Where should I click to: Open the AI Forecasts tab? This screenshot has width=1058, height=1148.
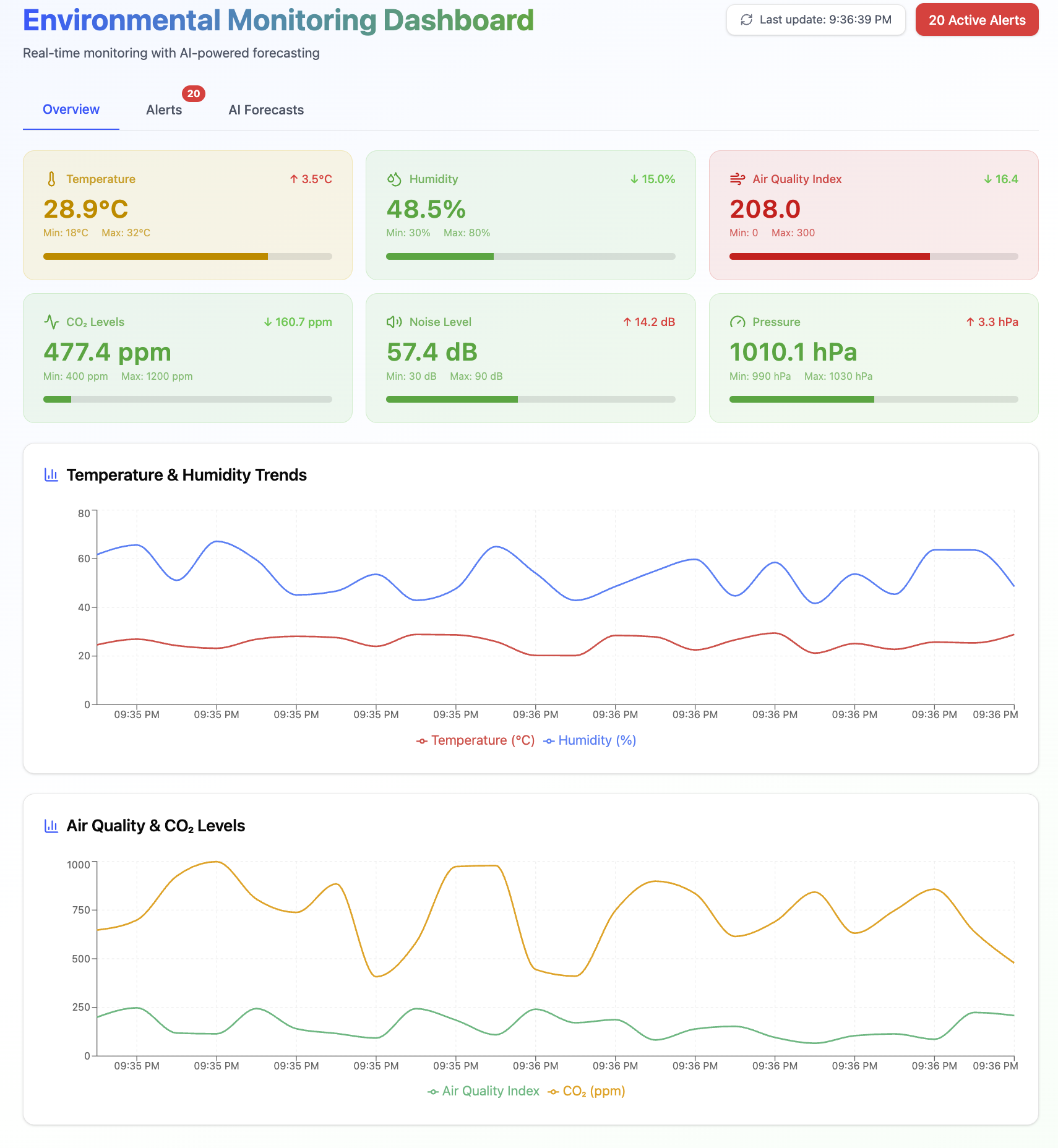266,109
